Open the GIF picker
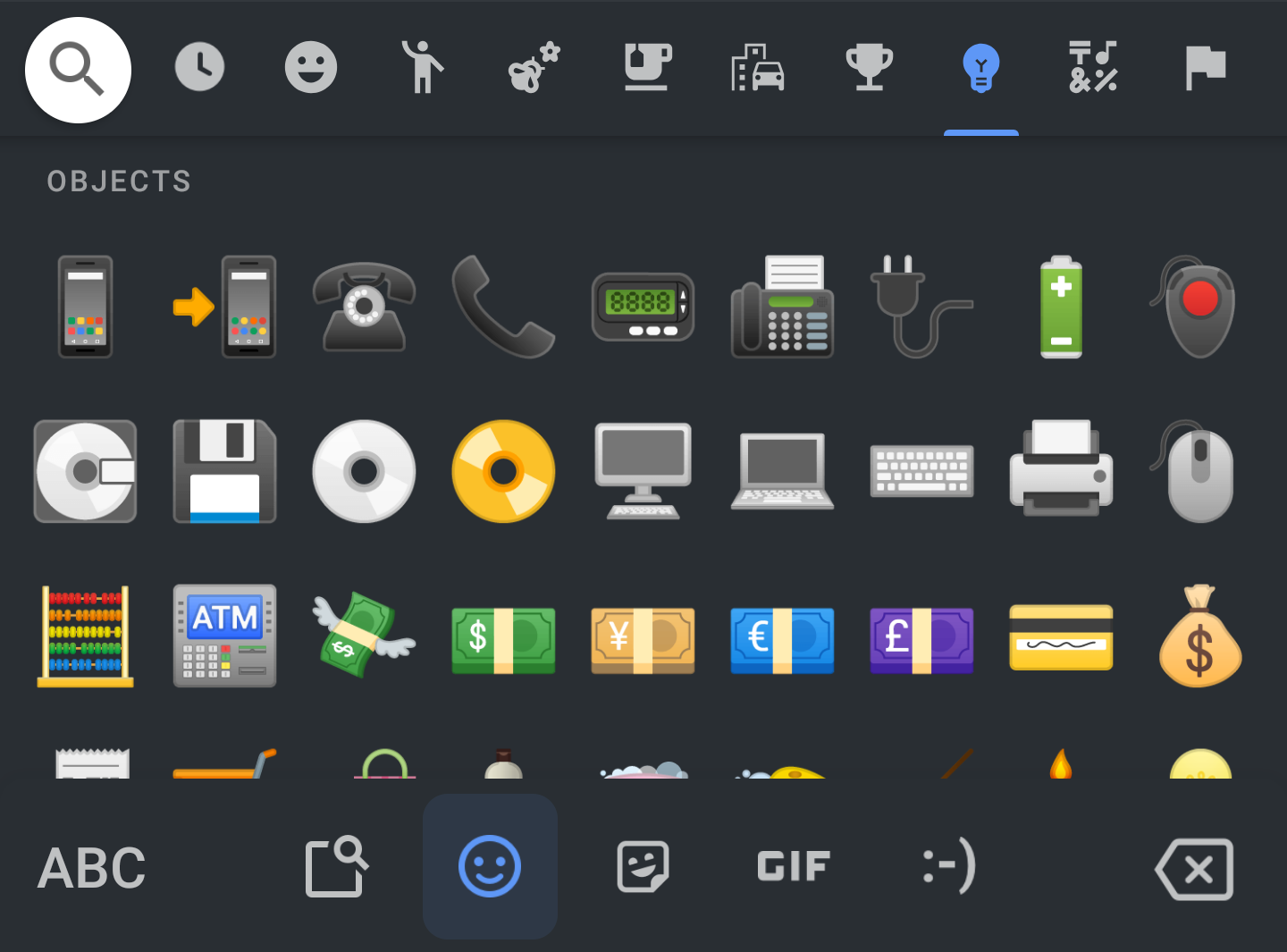The image size is (1287, 952). click(794, 866)
